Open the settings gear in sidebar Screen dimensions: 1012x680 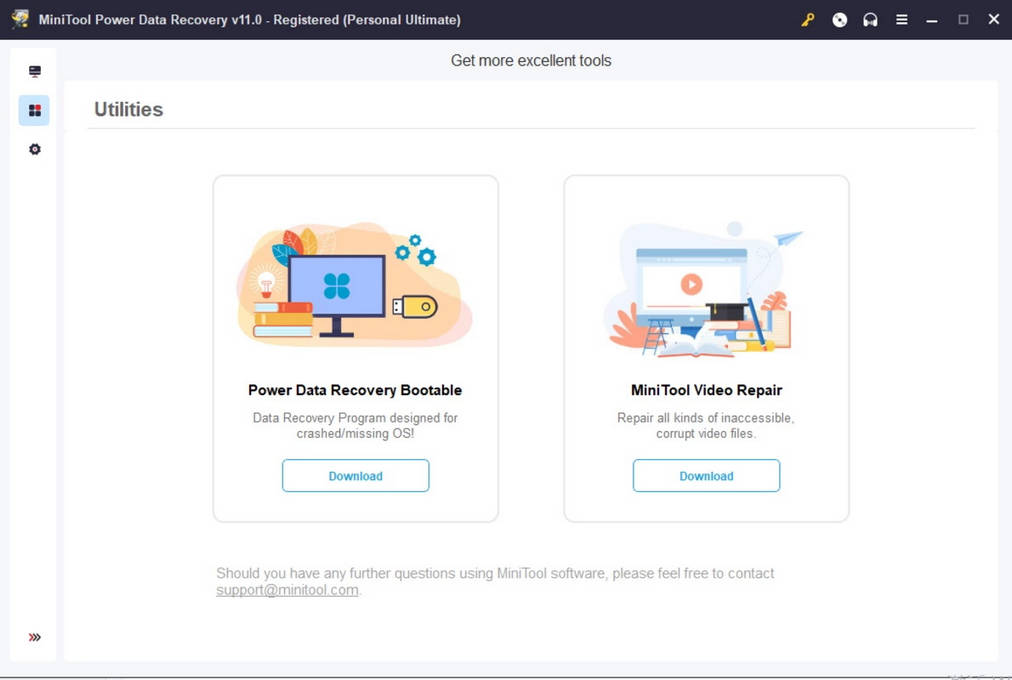pyautogui.click(x=35, y=149)
